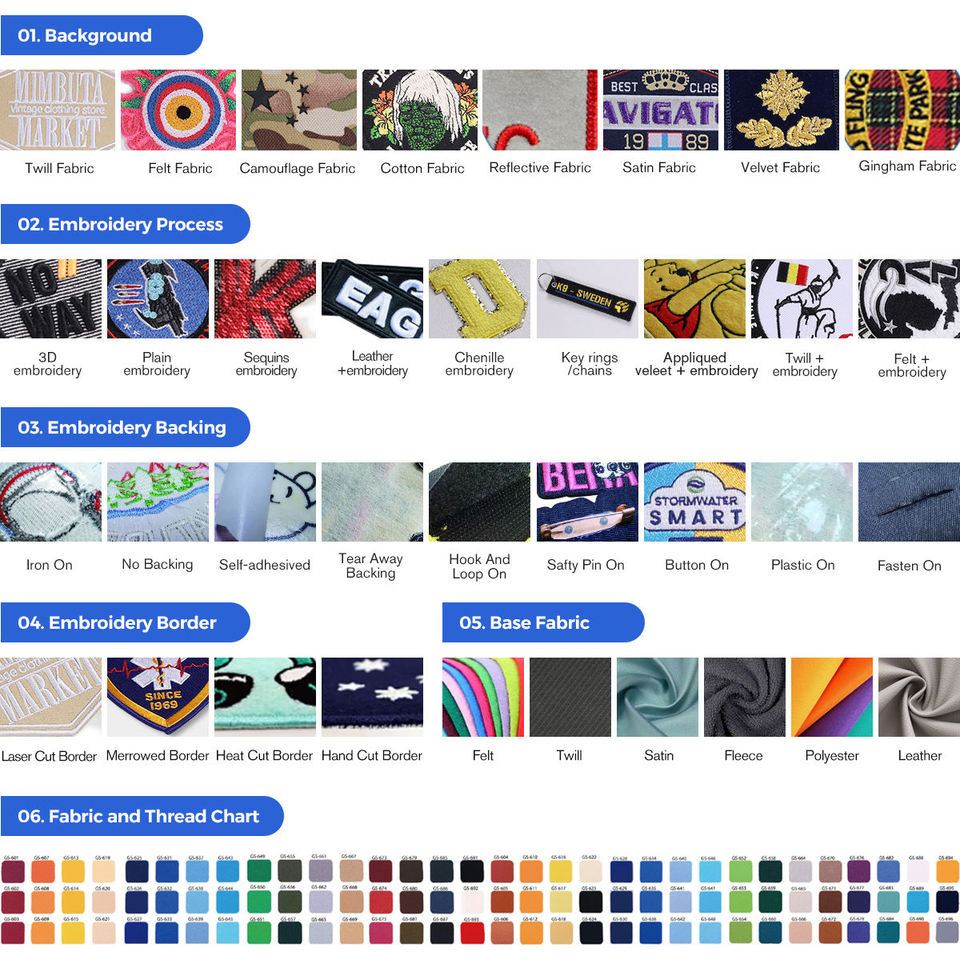Choose the GS-676 purple thread swatch
Image resolution: width=960 pixels, height=960 pixels.
pyautogui.click(x=858, y=872)
